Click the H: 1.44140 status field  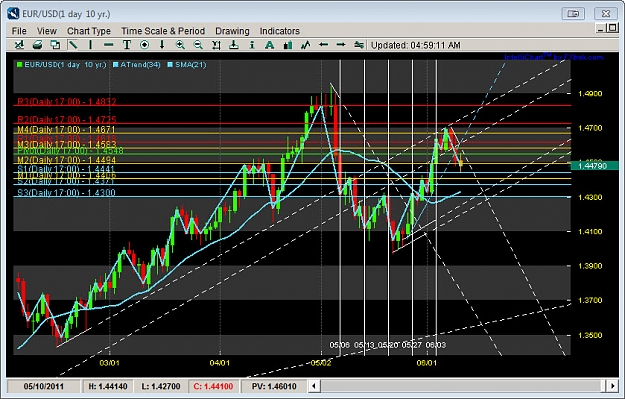tap(108, 386)
